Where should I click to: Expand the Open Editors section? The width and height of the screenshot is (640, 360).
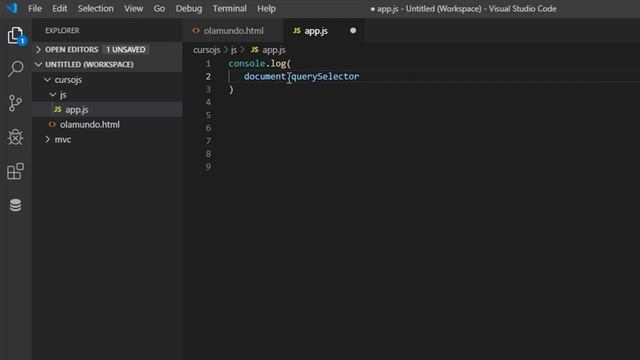pos(38,49)
